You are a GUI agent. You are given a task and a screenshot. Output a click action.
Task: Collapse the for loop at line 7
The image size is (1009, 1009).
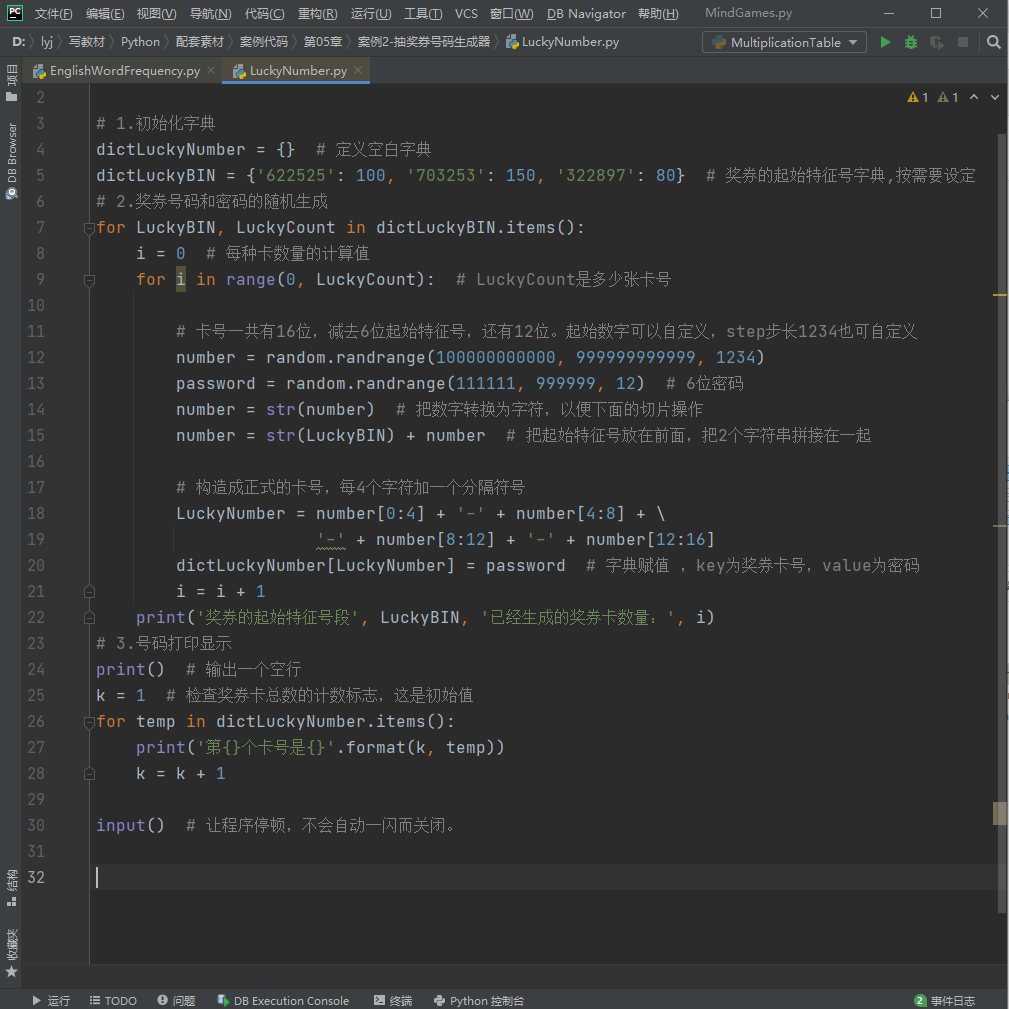point(89,228)
